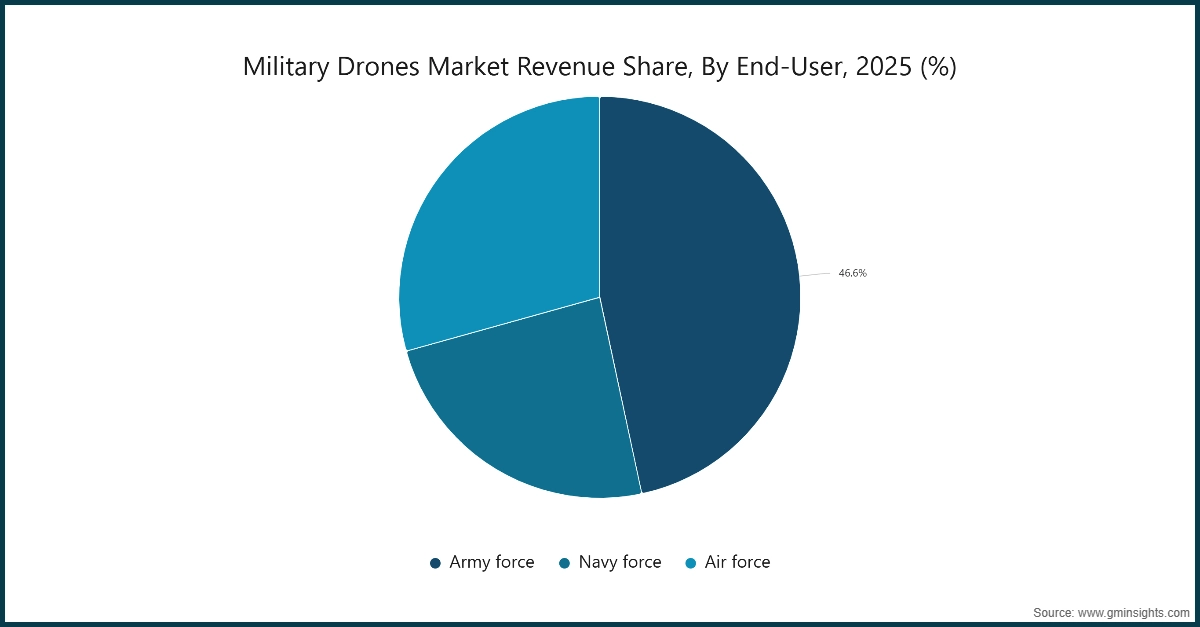Screen dimensions: 1200x627
Task: Click the rightmost legend bullet icon
Action: 689,562
